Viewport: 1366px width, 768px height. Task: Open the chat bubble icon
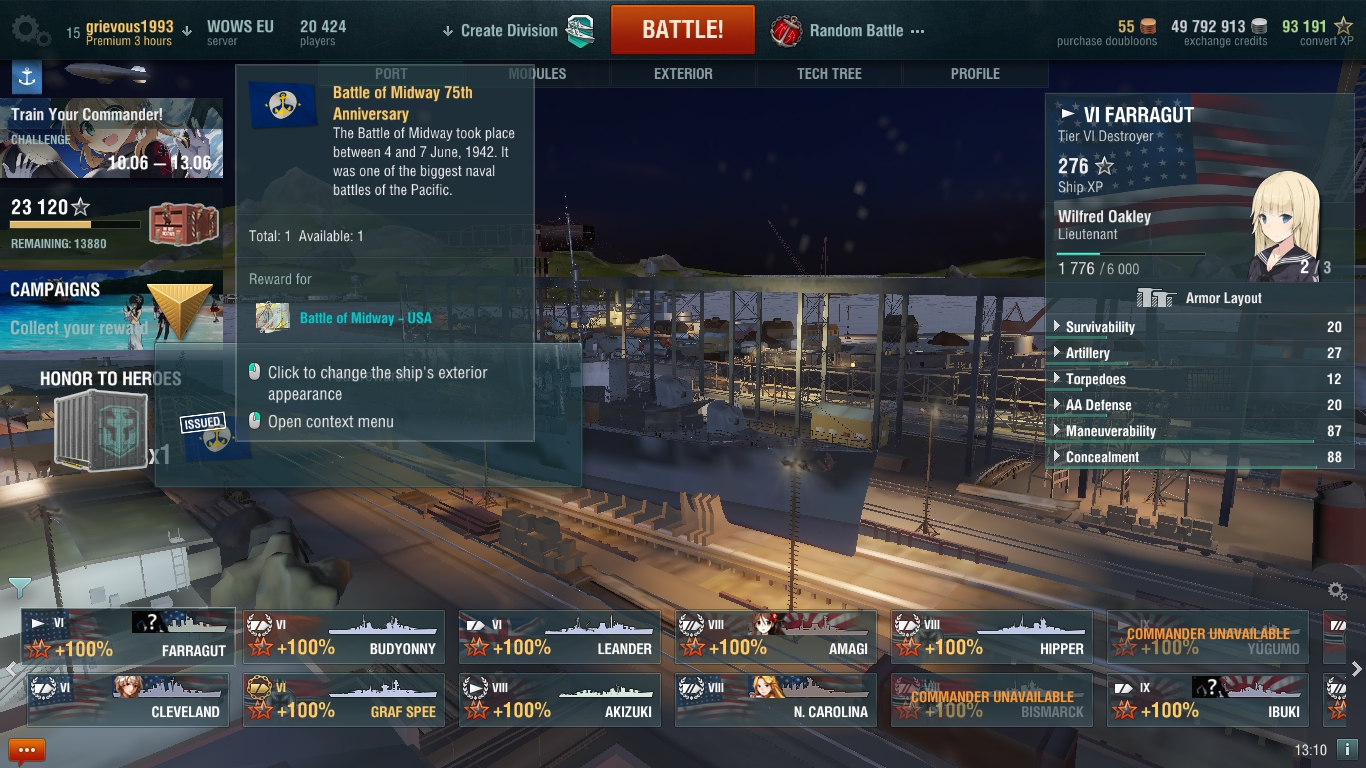(x=27, y=750)
